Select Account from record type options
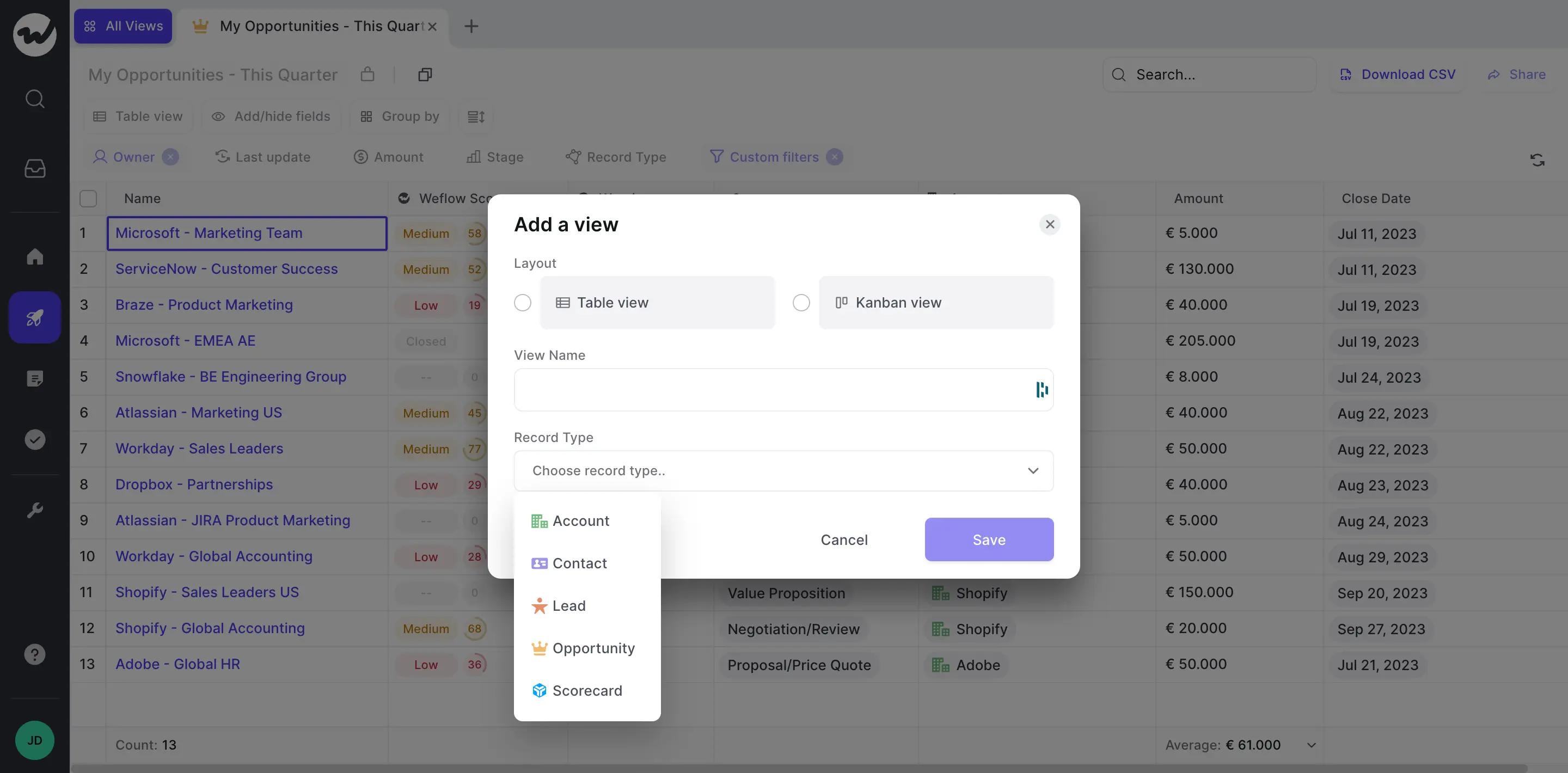 [x=580, y=521]
